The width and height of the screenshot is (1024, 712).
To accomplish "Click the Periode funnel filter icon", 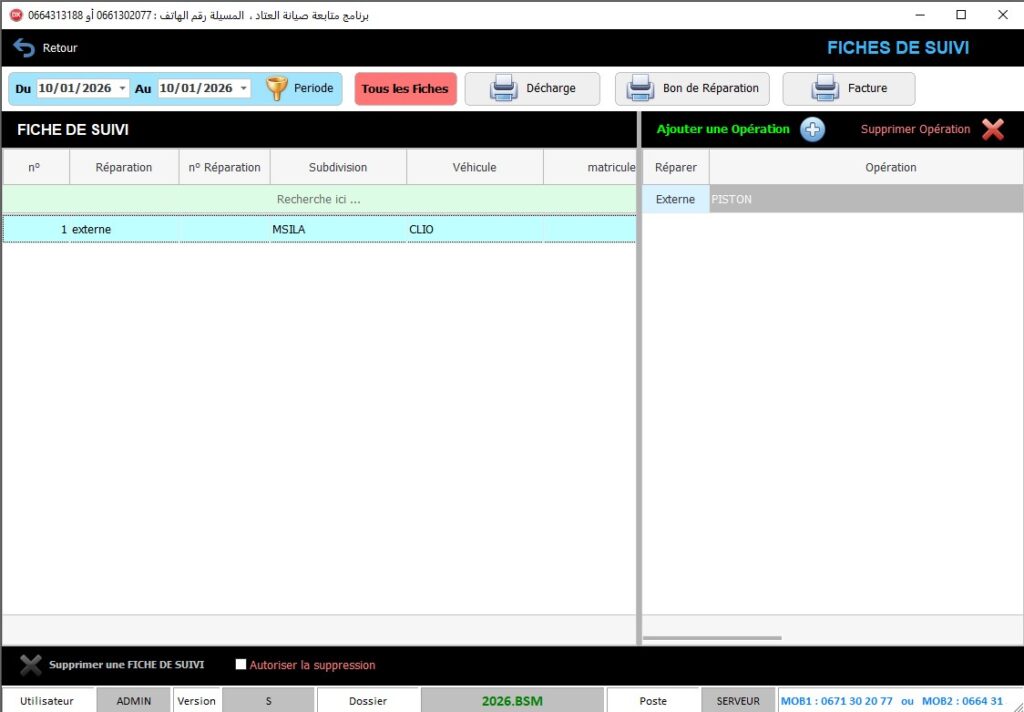I will (276, 88).
